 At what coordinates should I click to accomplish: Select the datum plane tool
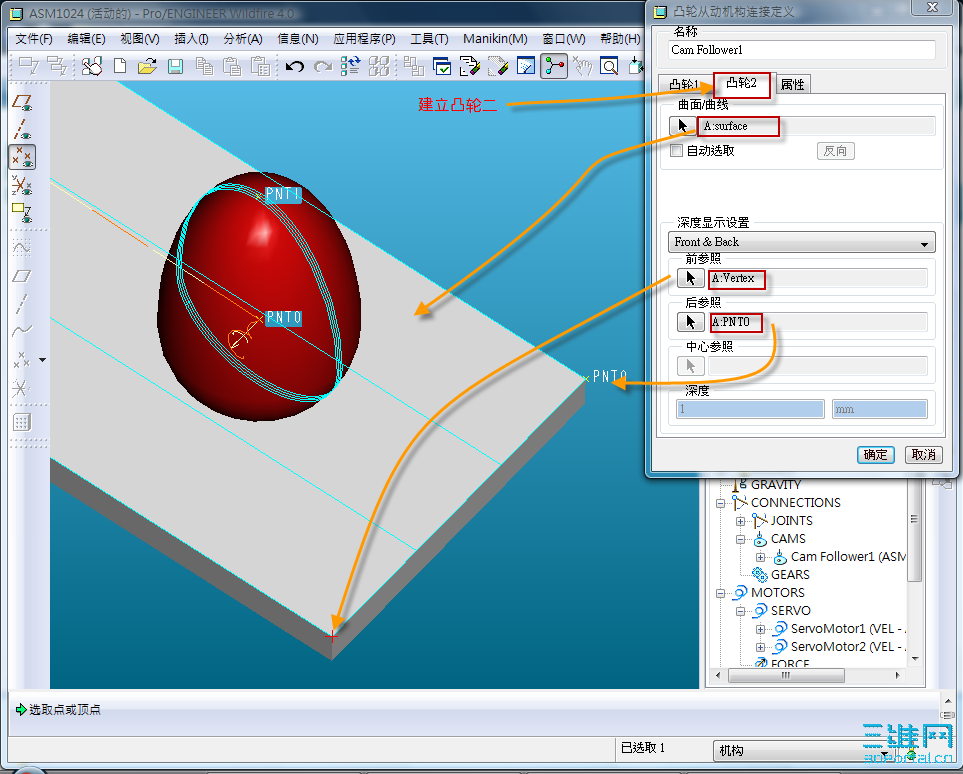coord(22,276)
